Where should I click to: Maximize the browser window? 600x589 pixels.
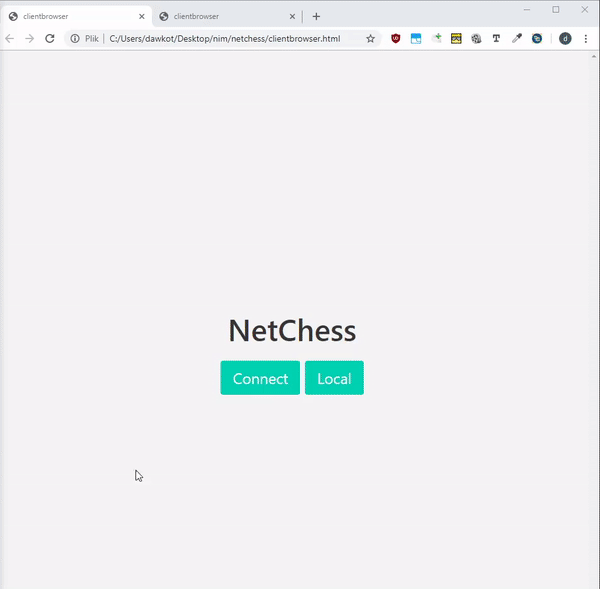556,10
